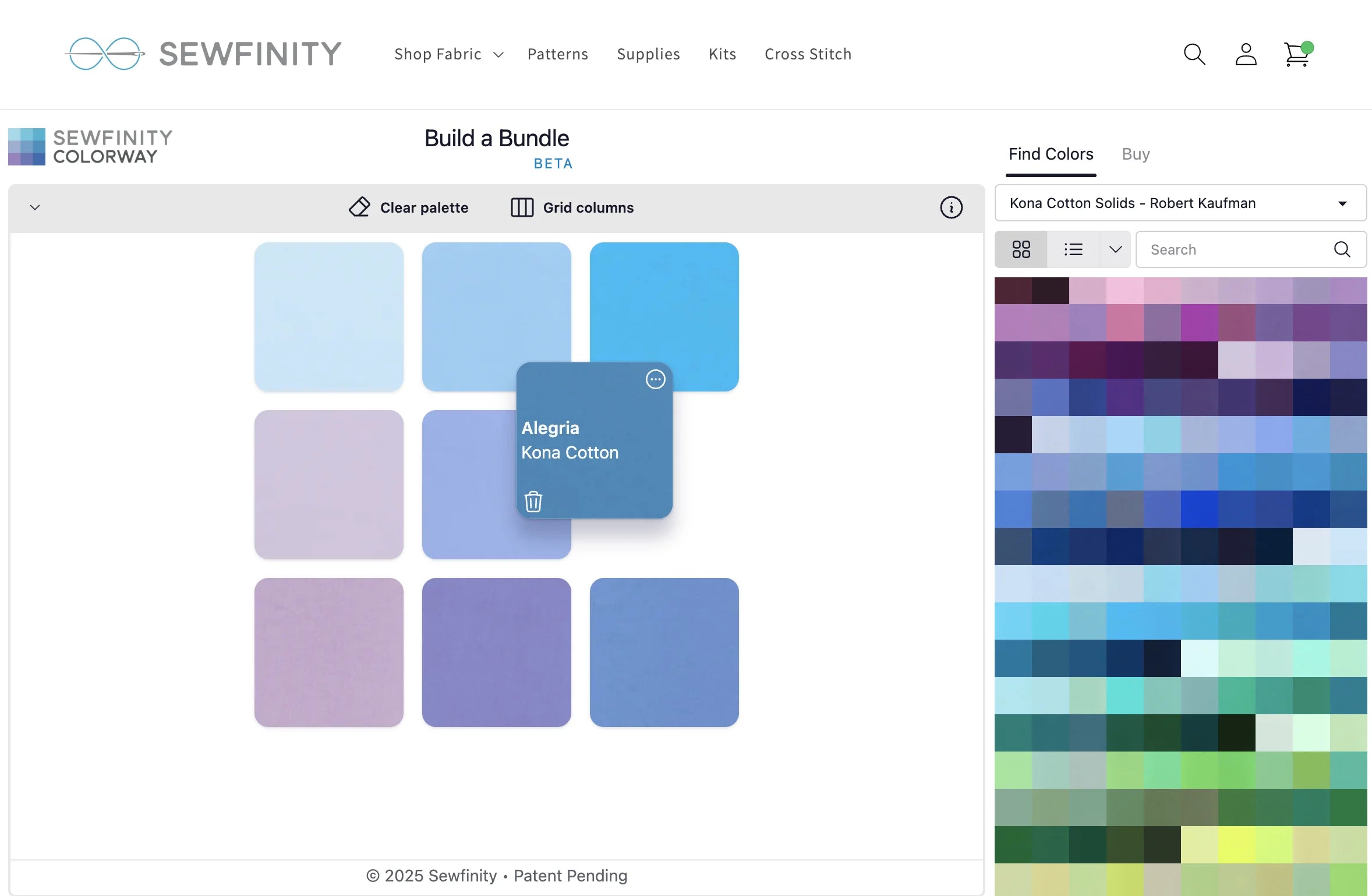Open the Cross Stitch menu item
The width and height of the screenshot is (1372, 896).
point(808,54)
